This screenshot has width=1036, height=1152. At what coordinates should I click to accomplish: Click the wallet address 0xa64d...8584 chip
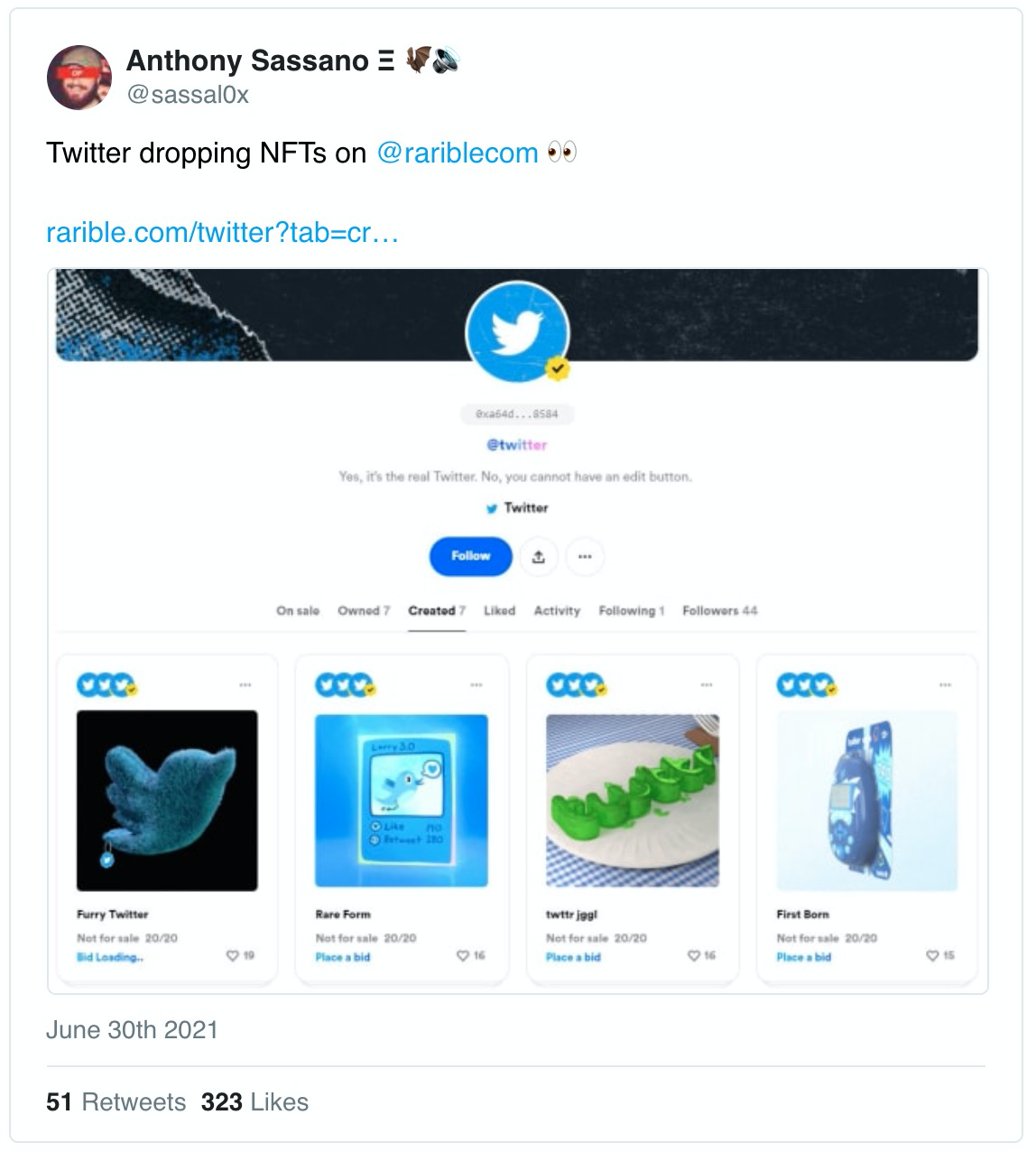coord(517,414)
